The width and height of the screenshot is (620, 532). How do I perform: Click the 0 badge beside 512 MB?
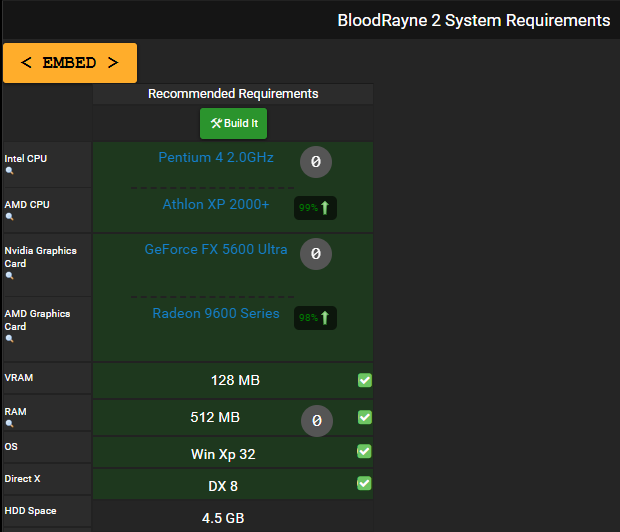317,421
